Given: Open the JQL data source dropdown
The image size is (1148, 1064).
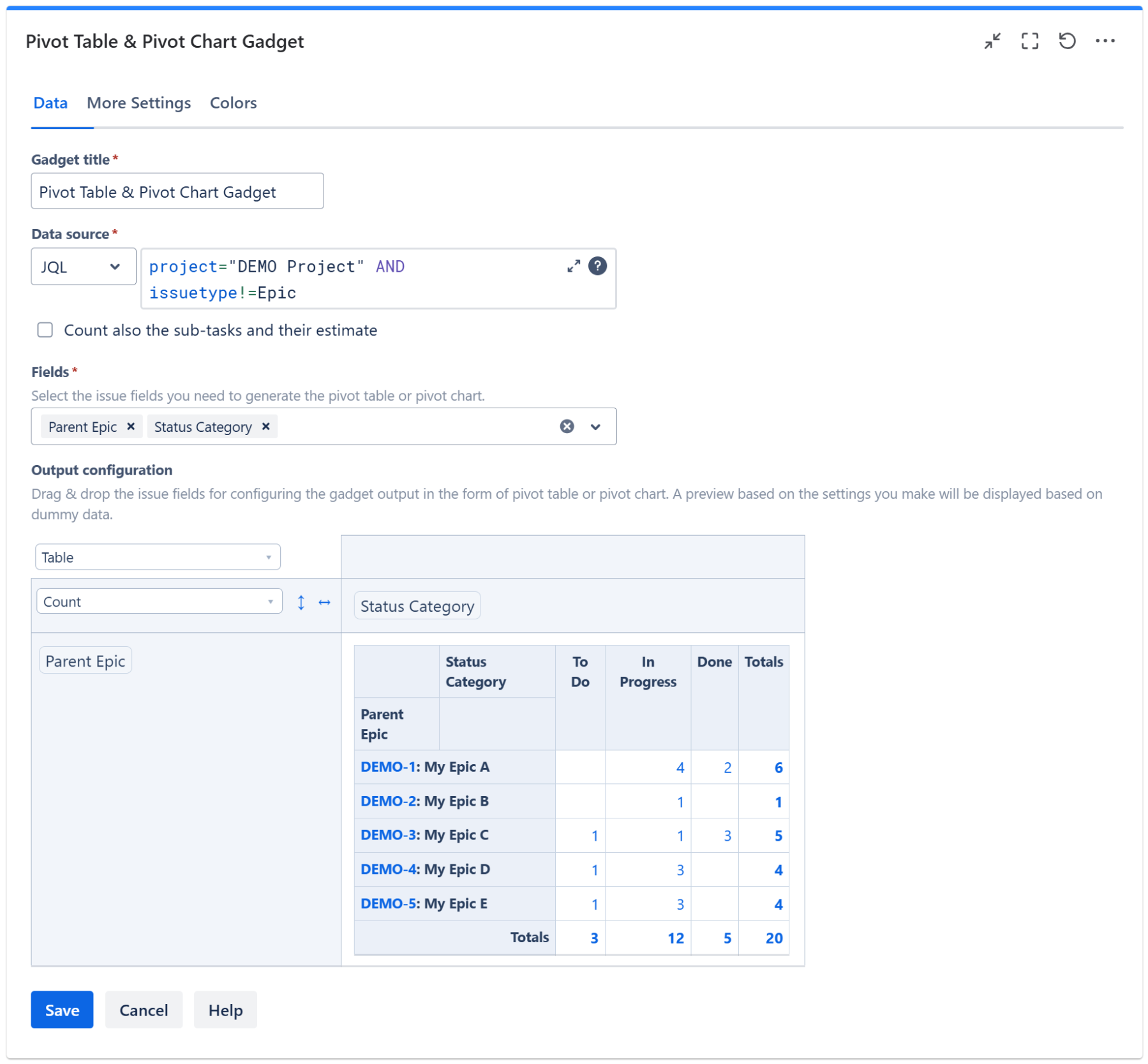Looking at the screenshot, I should coord(83,267).
